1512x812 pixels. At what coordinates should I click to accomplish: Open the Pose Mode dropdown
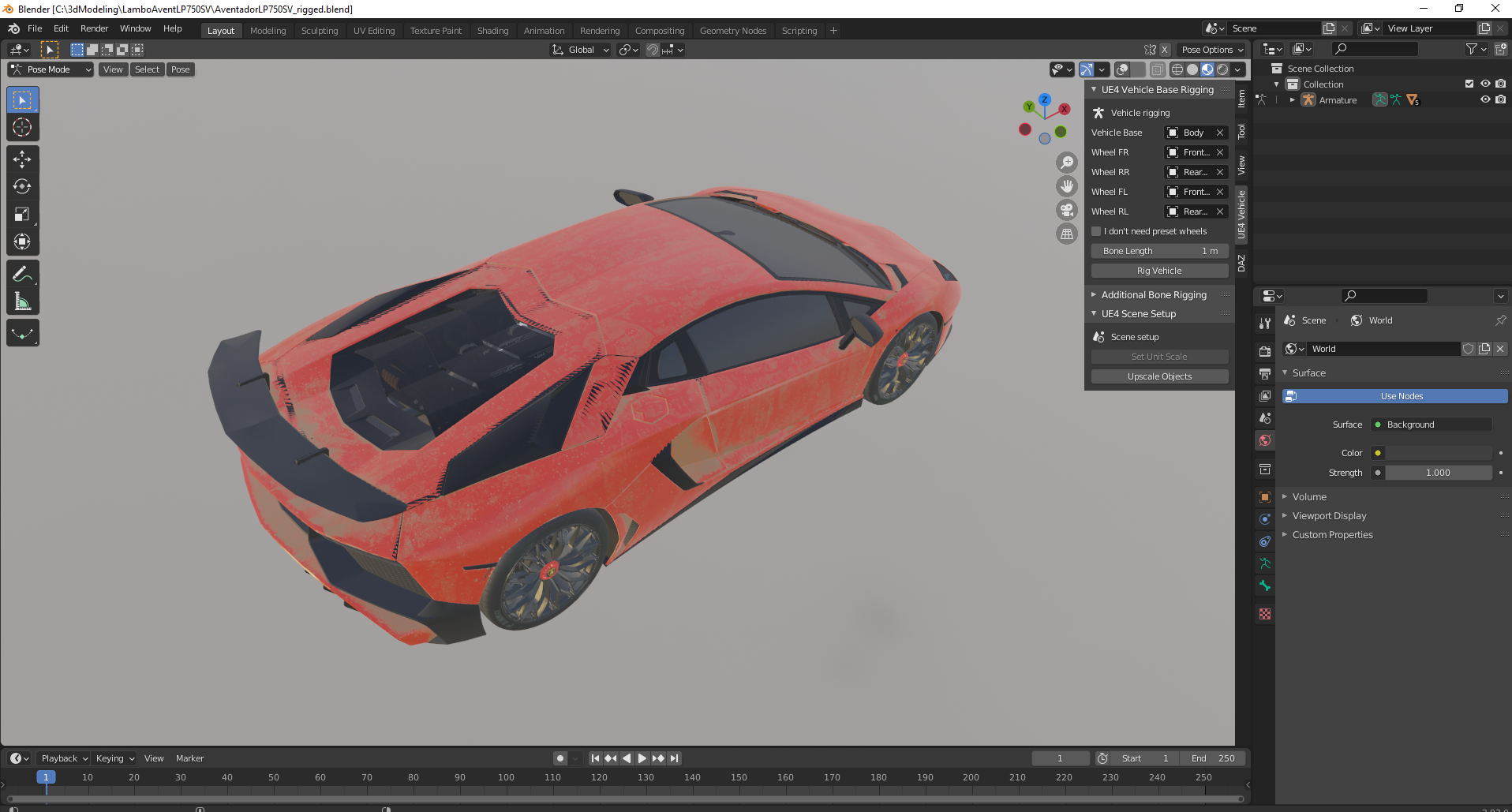(51, 69)
